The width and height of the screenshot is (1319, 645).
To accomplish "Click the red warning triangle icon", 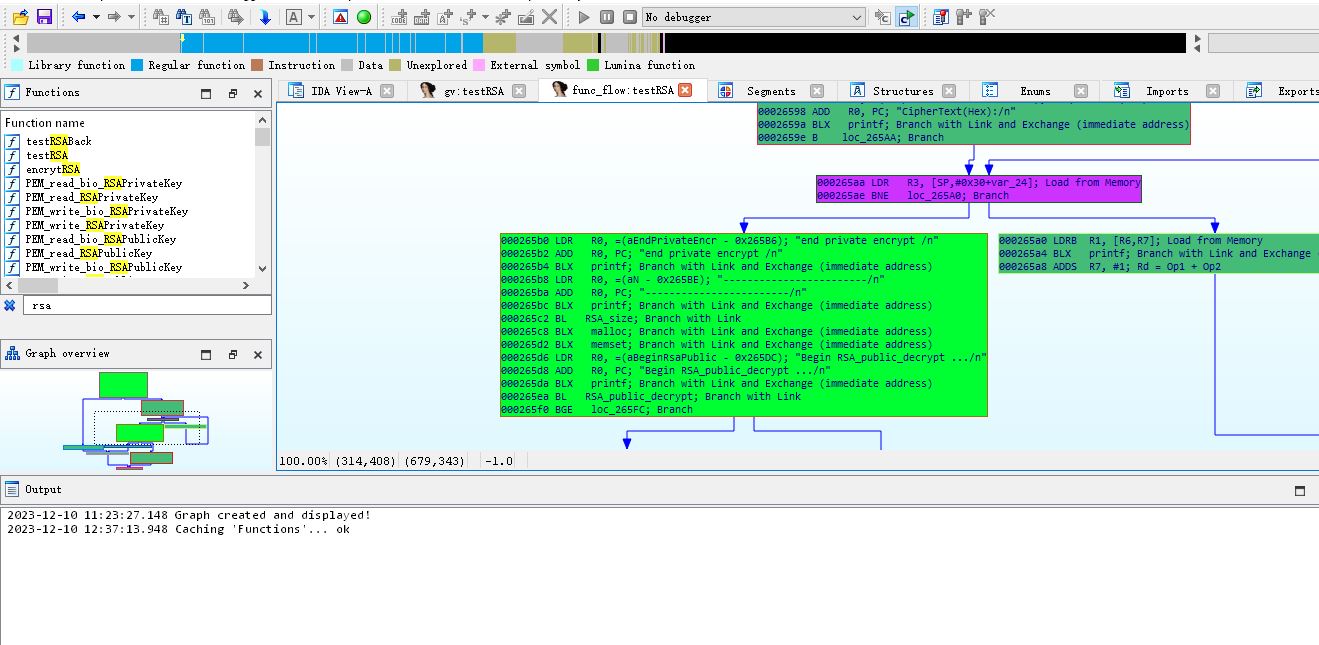I will [x=340, y=17].
